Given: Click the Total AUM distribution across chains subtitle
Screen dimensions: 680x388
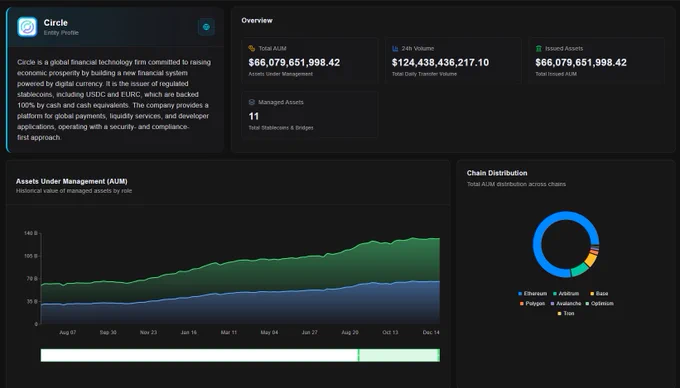Looking at the screenshot, I should (x=516, y=184).
